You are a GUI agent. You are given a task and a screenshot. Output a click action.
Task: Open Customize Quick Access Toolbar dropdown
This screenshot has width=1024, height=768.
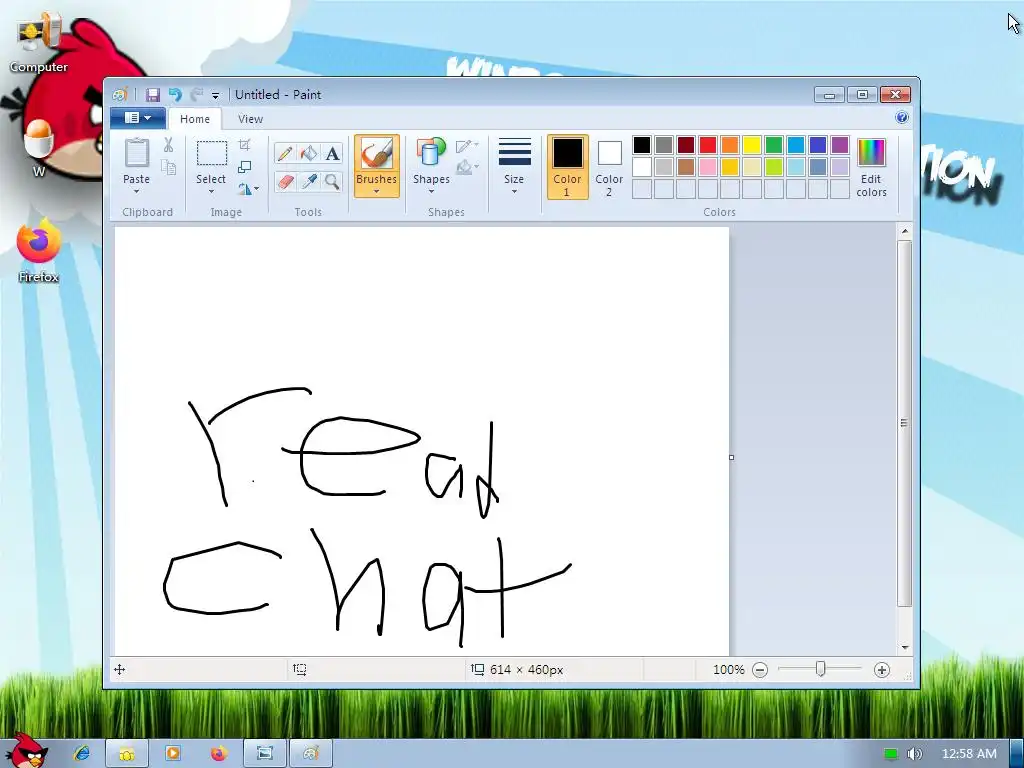click(216, 95)
